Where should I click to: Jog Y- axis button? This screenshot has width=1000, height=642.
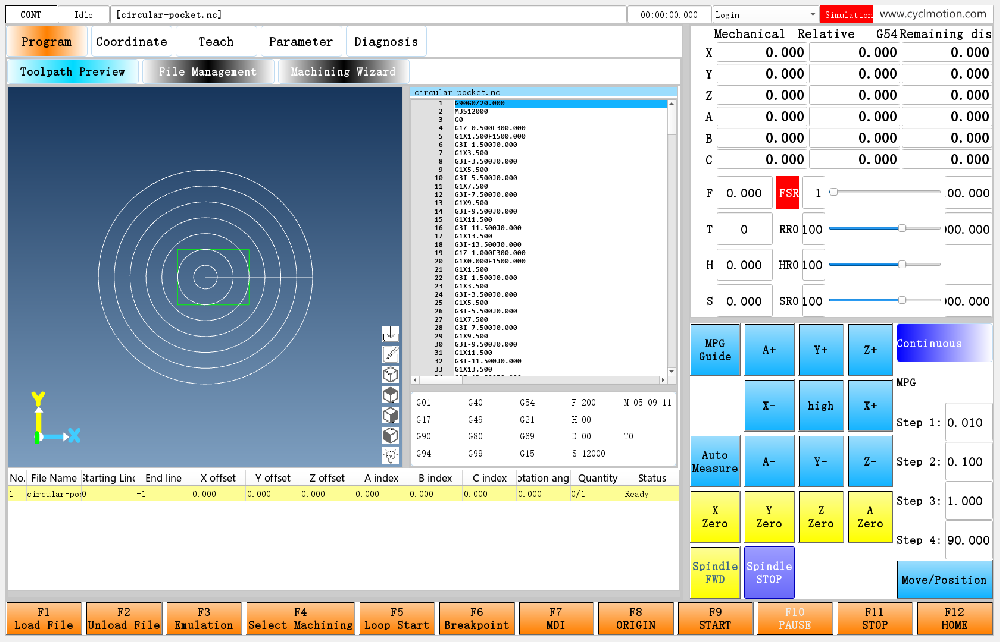point(820,461)
